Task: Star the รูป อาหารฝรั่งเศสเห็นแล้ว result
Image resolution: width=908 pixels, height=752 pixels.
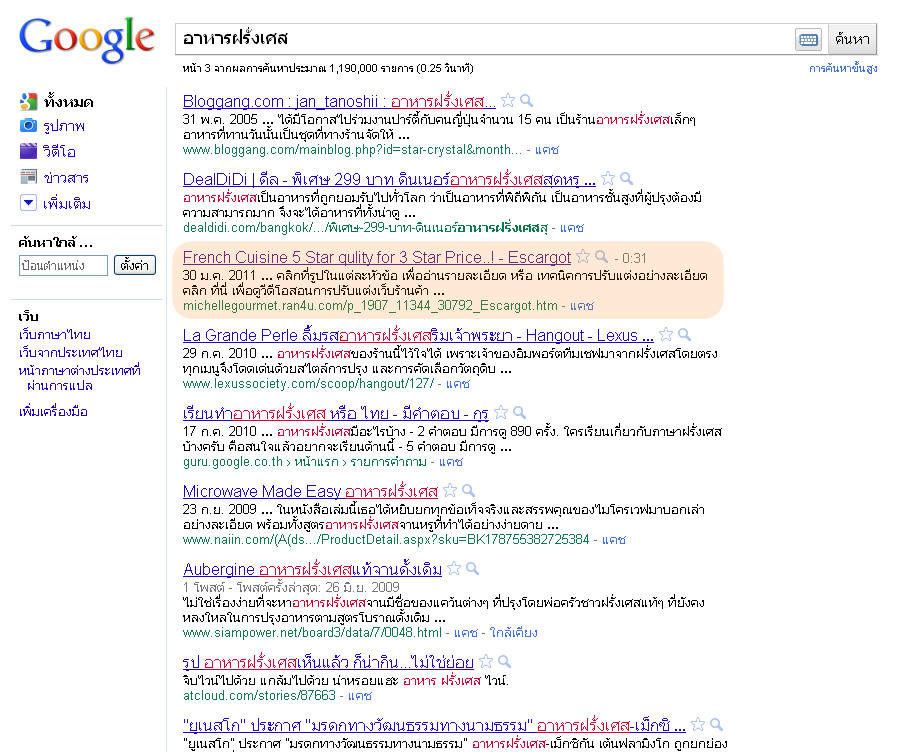Action: pyautogui.click(x=486, y=661)
